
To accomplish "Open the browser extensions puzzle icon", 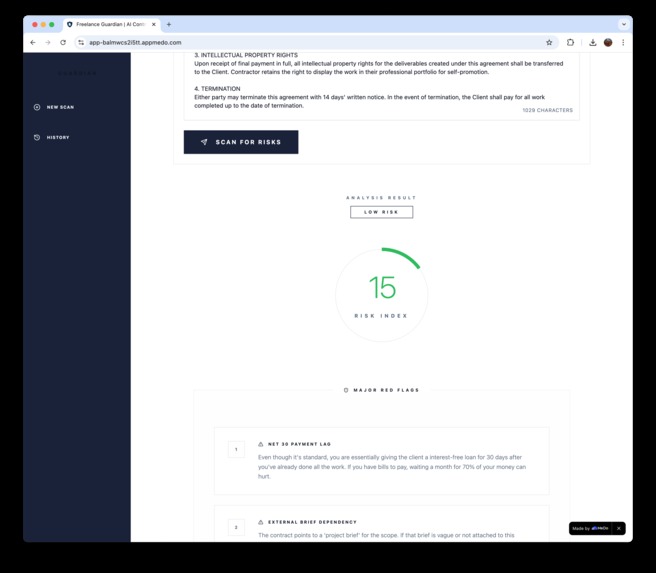I will coord(570,42).
